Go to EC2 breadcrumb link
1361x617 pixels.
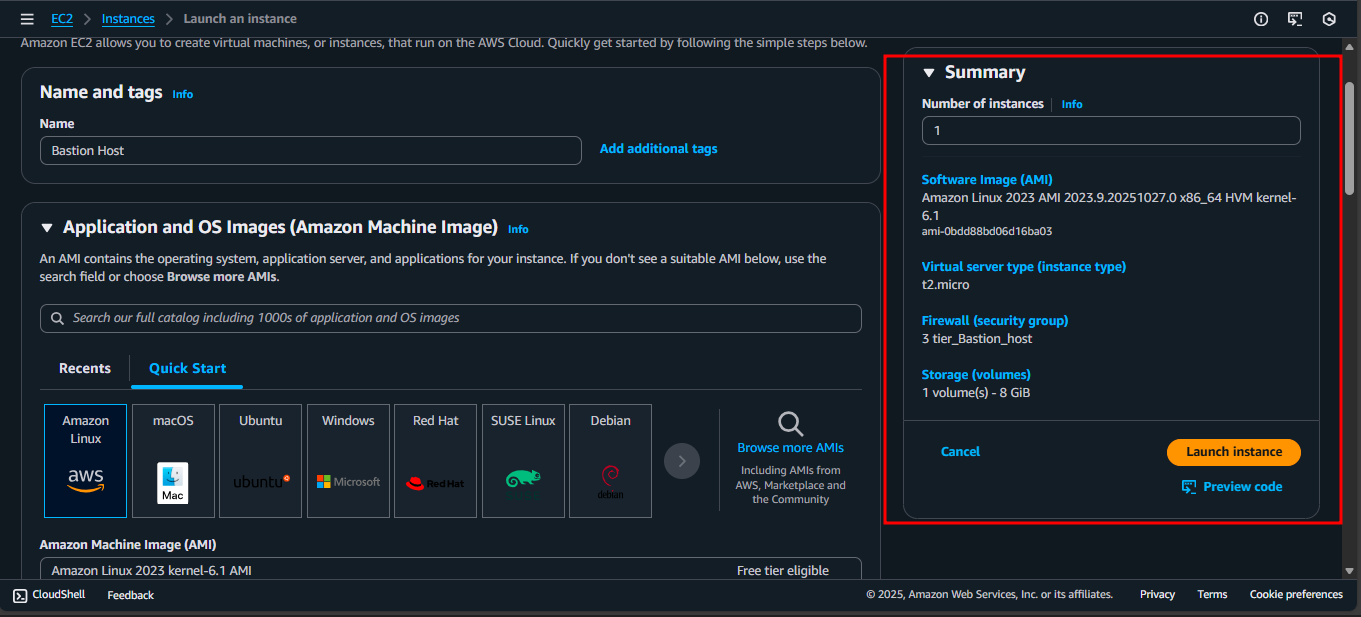pos(62,19)
